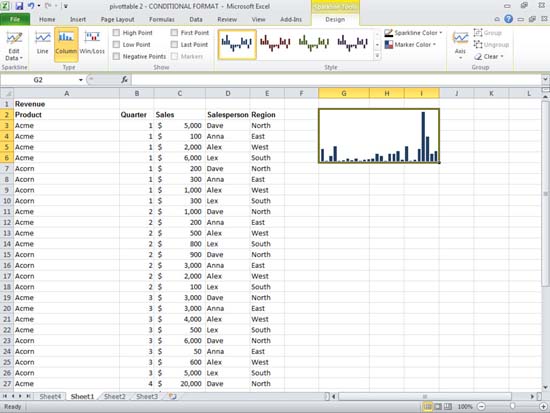Click the Name Box showing G2
The height and width of the screenshot is (413, 550).
[x=39, y=80]
